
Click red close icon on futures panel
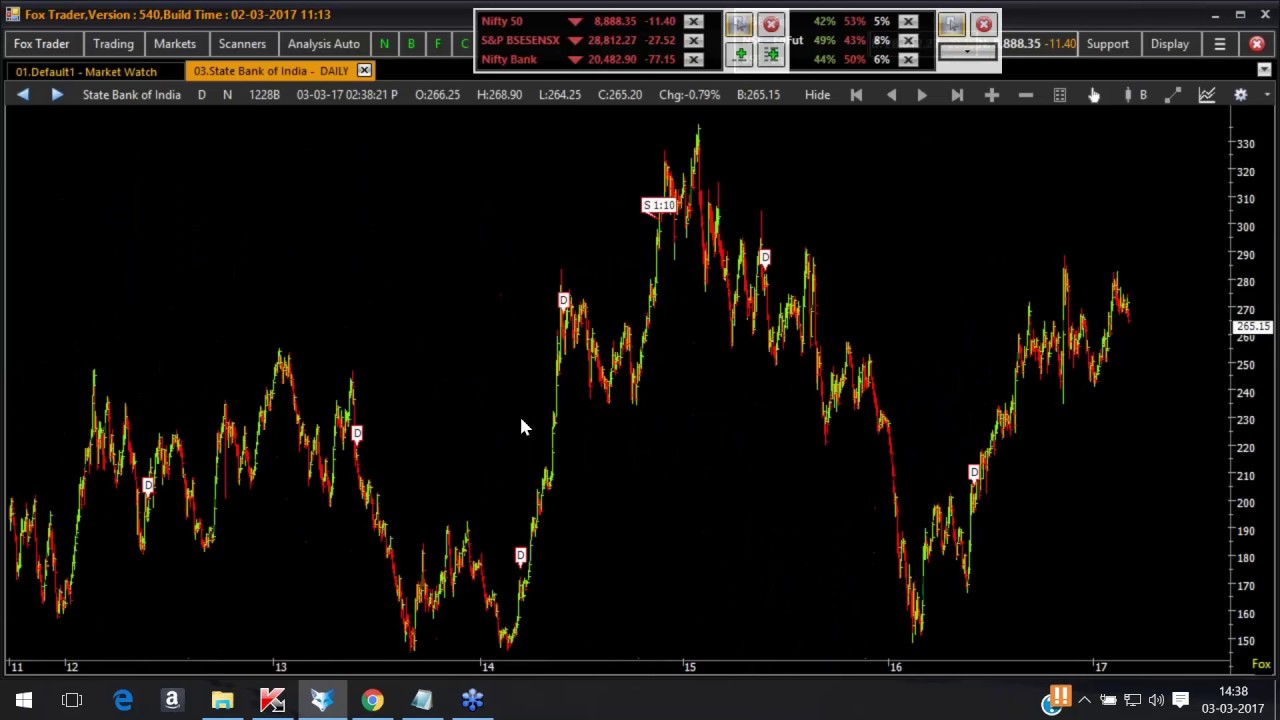[984, 24]
